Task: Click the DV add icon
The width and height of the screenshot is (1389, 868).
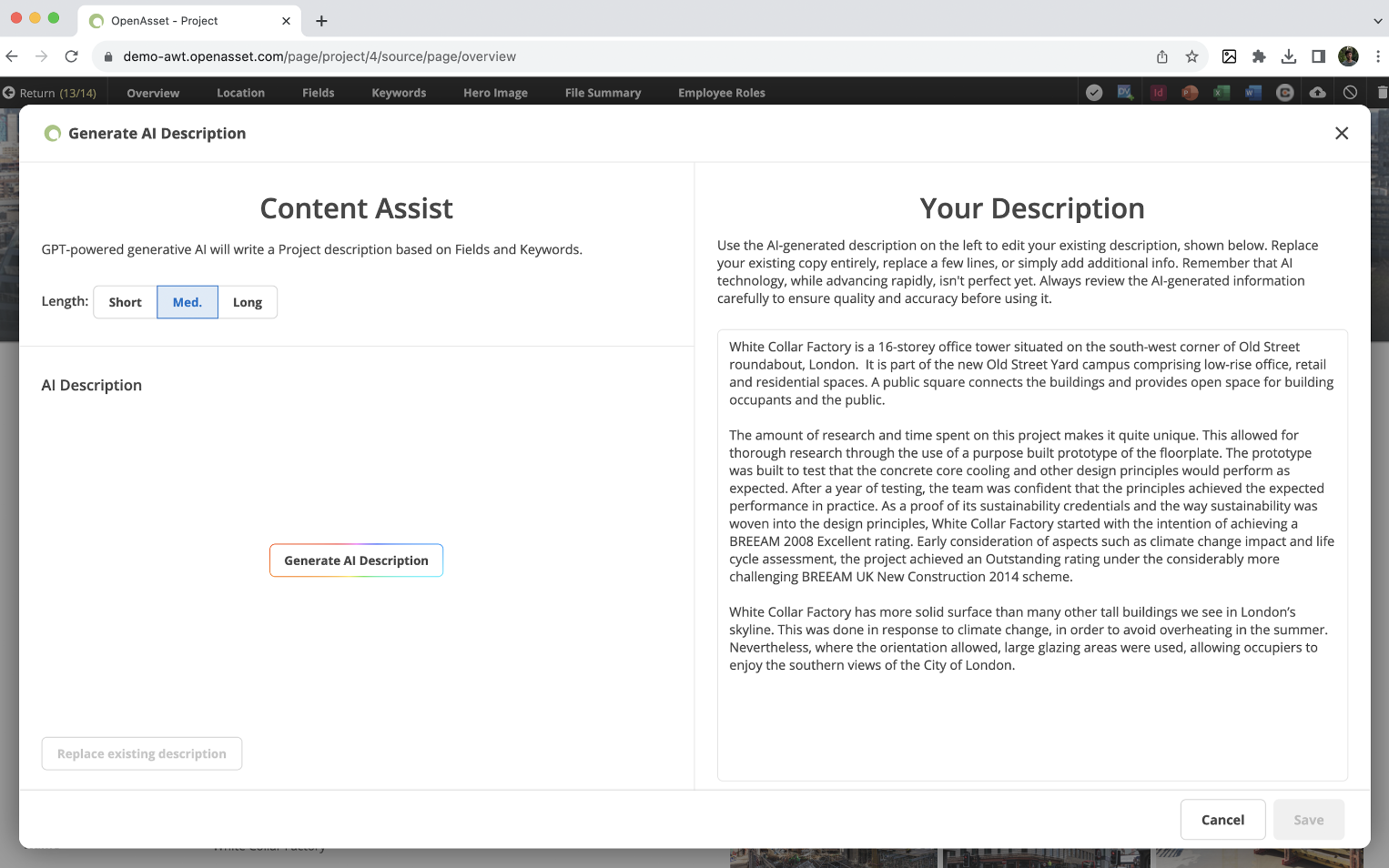Action: tap(1125, 92)
